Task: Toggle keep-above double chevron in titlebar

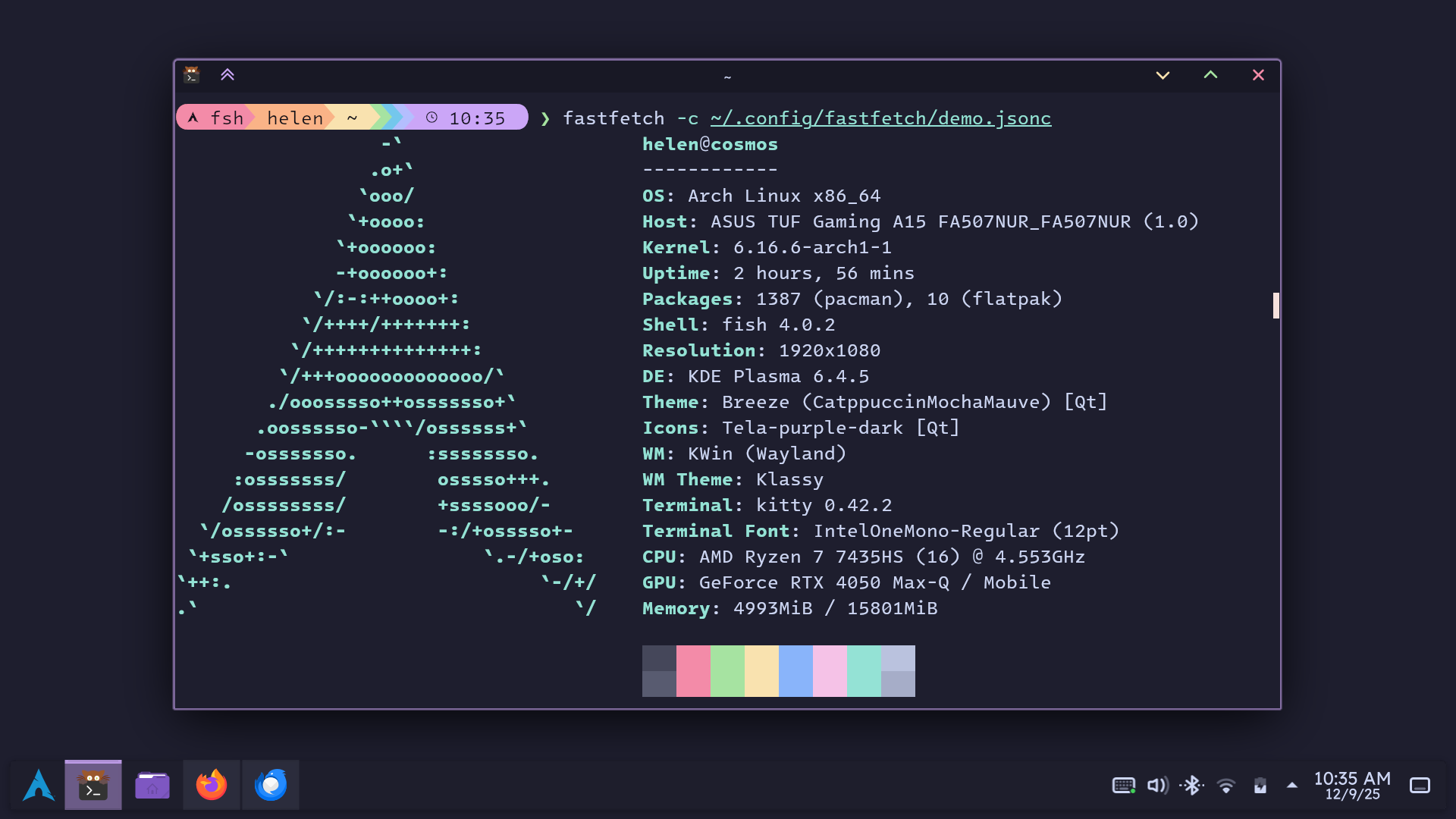Action: [x=227, y=74]
